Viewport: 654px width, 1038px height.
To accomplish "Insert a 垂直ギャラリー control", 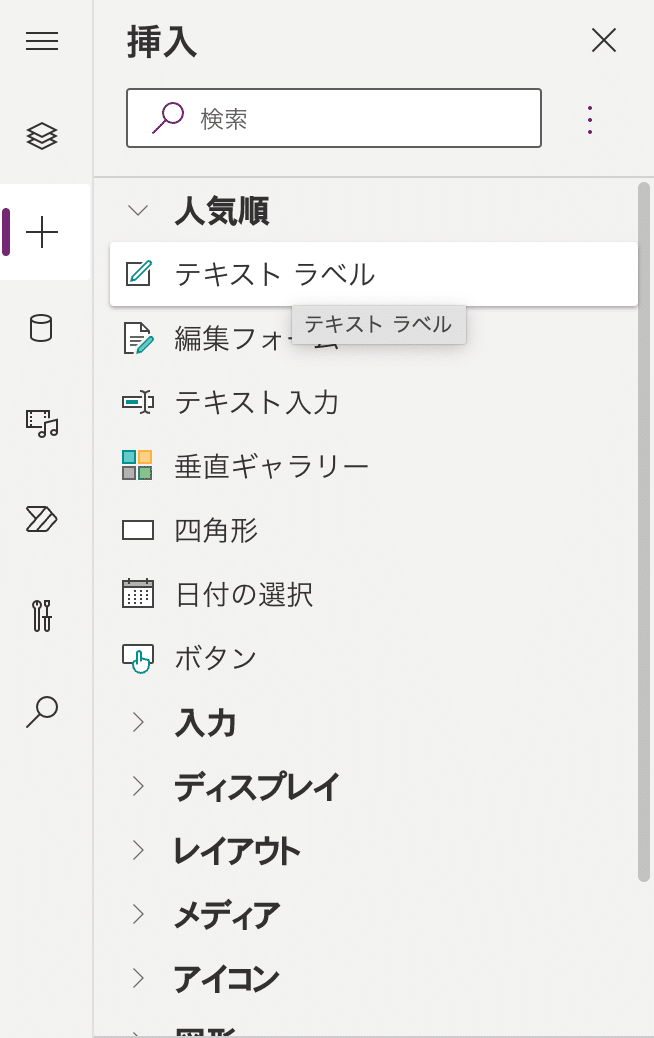I will pyautogui.click(x=271, y=465).
